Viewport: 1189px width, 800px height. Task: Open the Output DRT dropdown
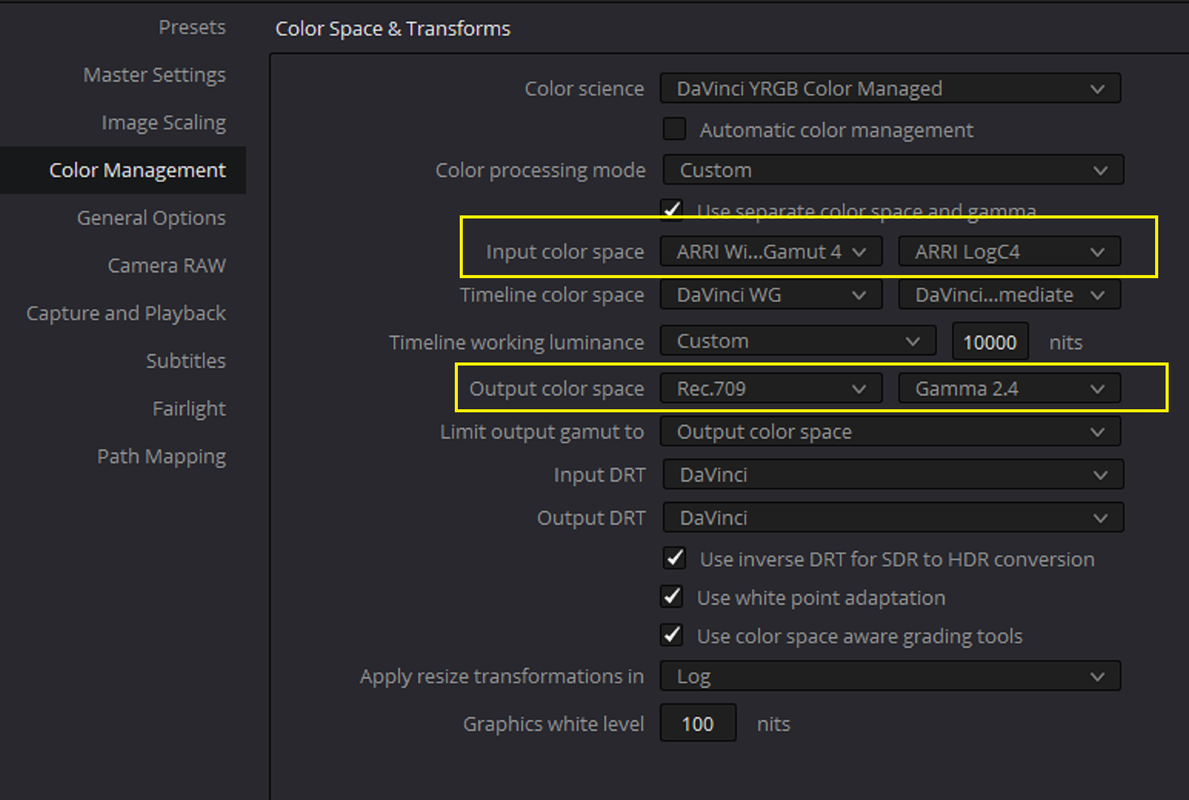tap(893, 518)
